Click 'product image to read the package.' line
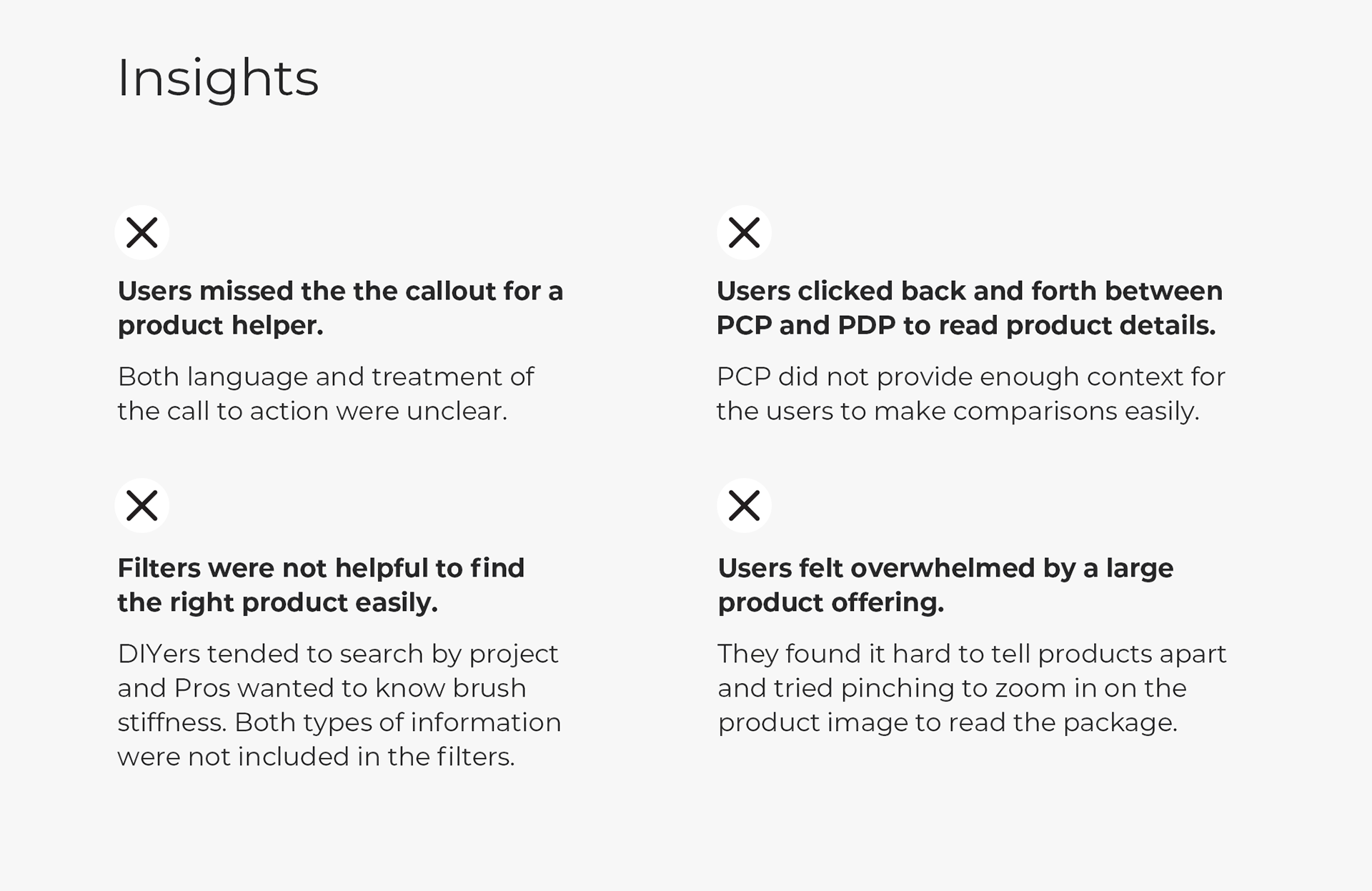This screenshot has width=1372, height=891. pos(948,722)
